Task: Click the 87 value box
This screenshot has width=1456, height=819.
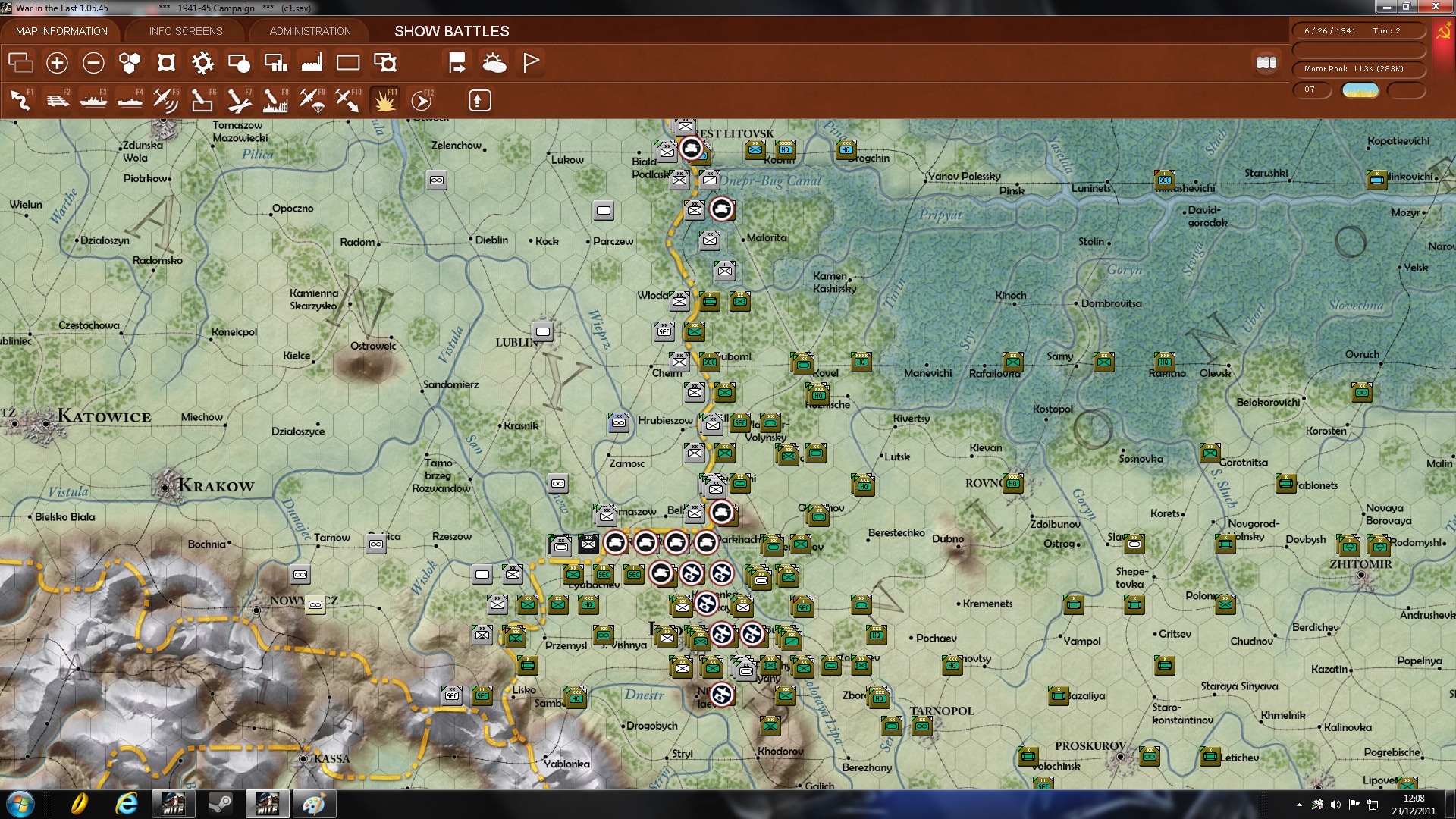Action: (1312, 89)
